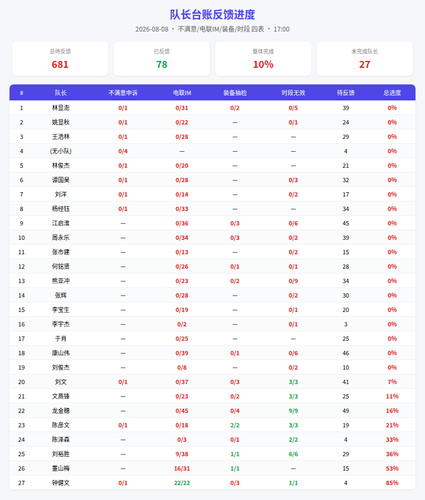Click the 0/8 cell in row 19

182,368
